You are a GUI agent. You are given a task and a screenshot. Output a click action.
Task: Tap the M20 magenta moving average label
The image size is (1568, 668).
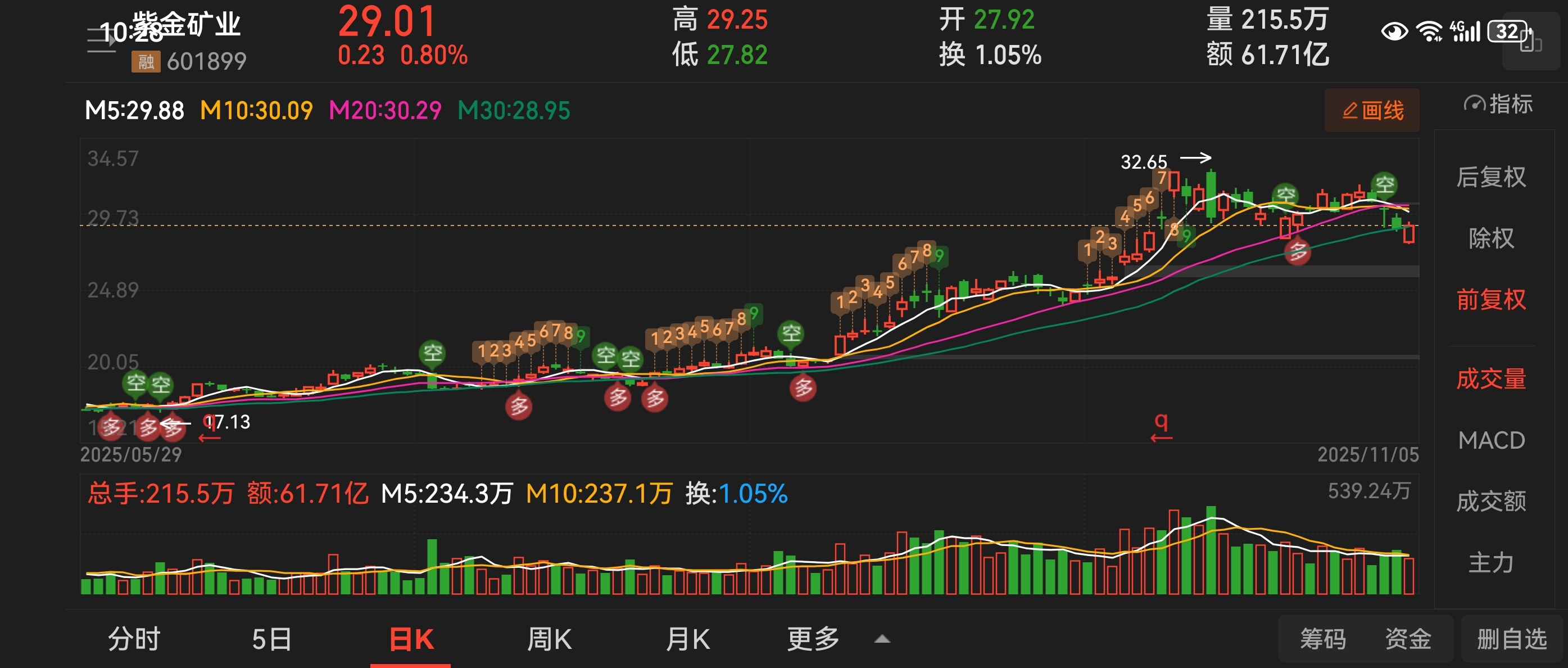click(385, 111)
